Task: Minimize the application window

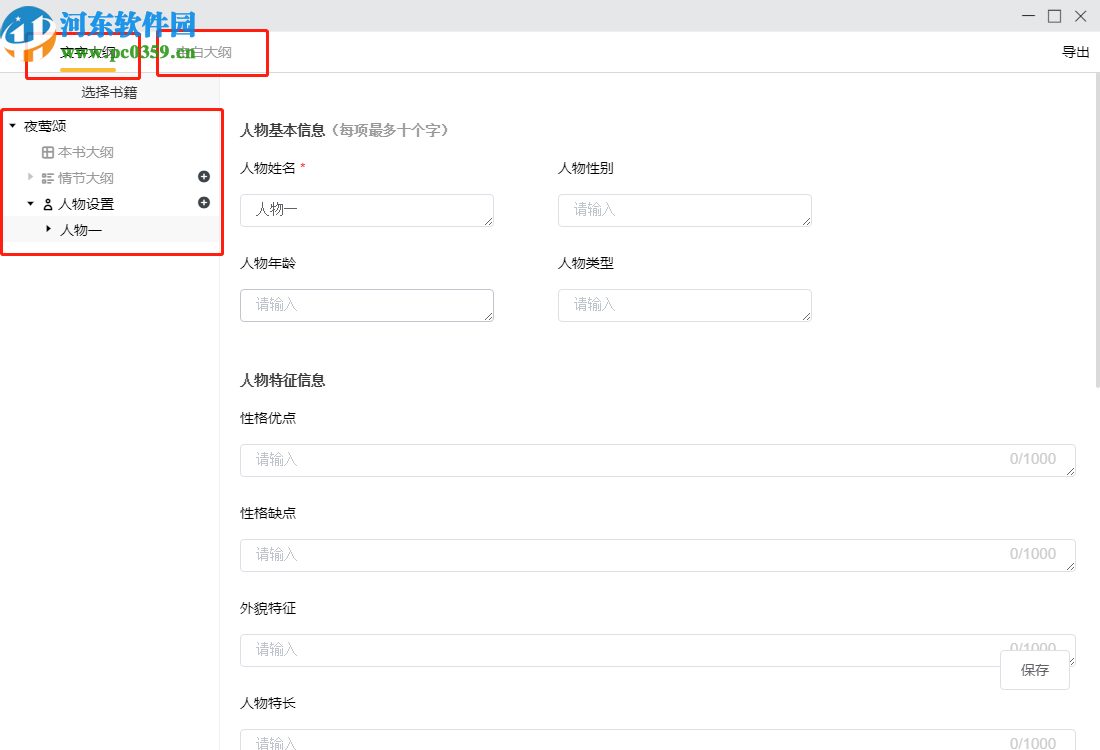Action: tap(1028, 16)
